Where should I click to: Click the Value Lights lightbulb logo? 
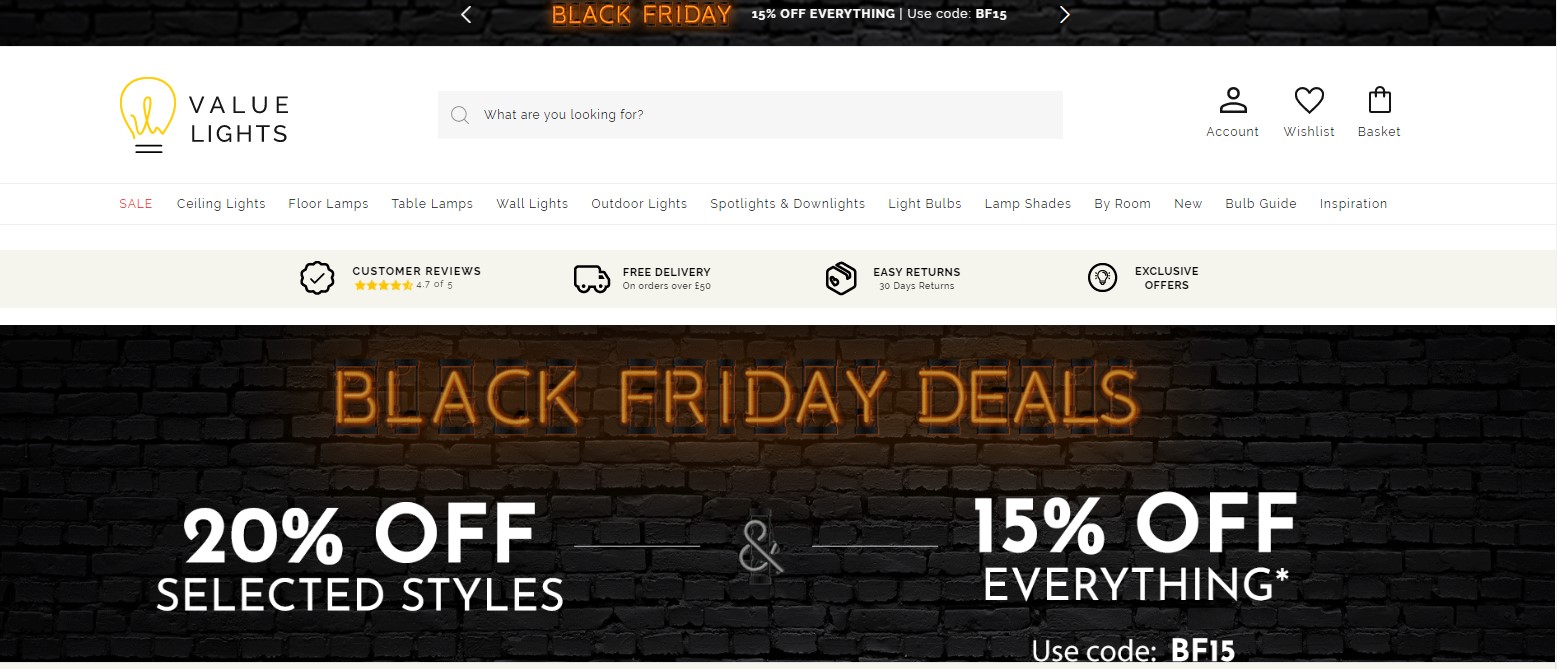[148, 115]
